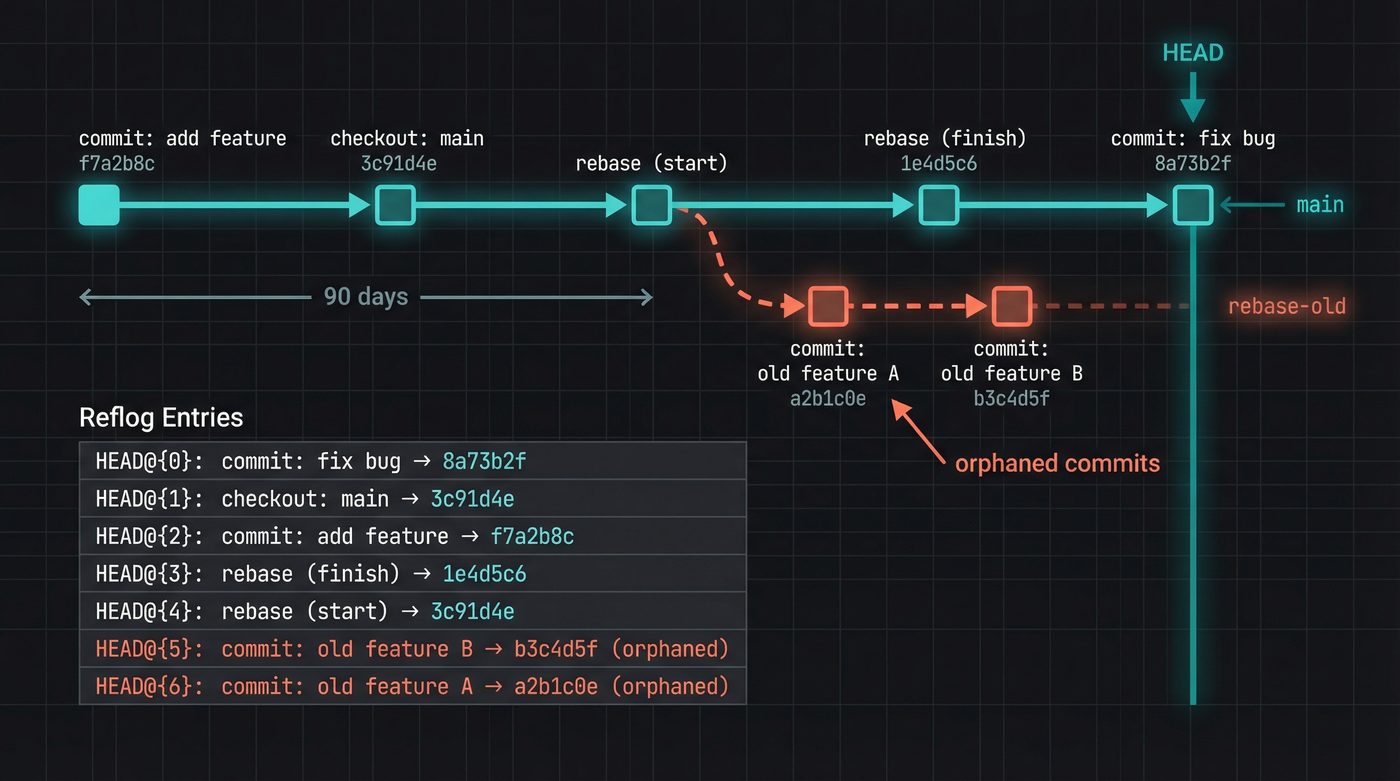
Task: Select the "rebase (finish)" node 1e4d5c6
Action: click(x=938, y=204)
